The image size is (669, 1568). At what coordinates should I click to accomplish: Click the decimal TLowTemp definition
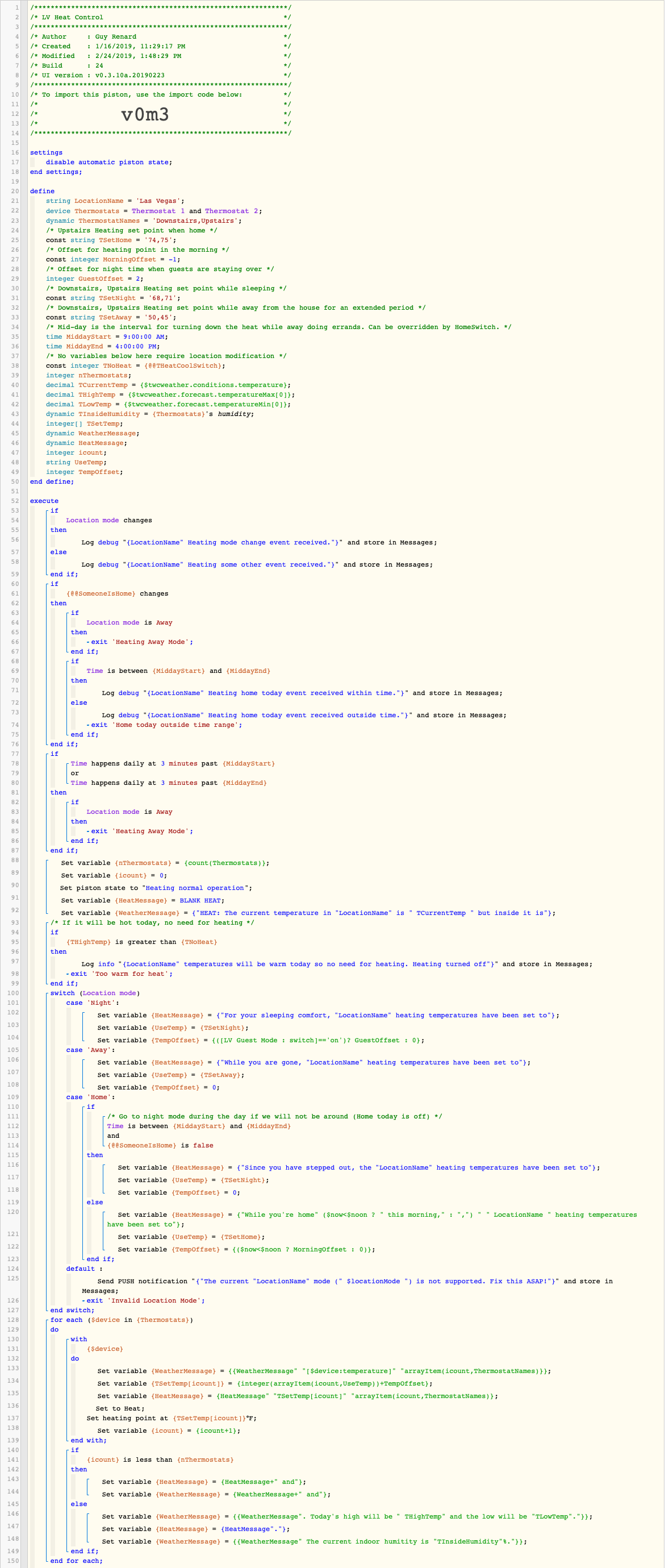pos(169,405)
